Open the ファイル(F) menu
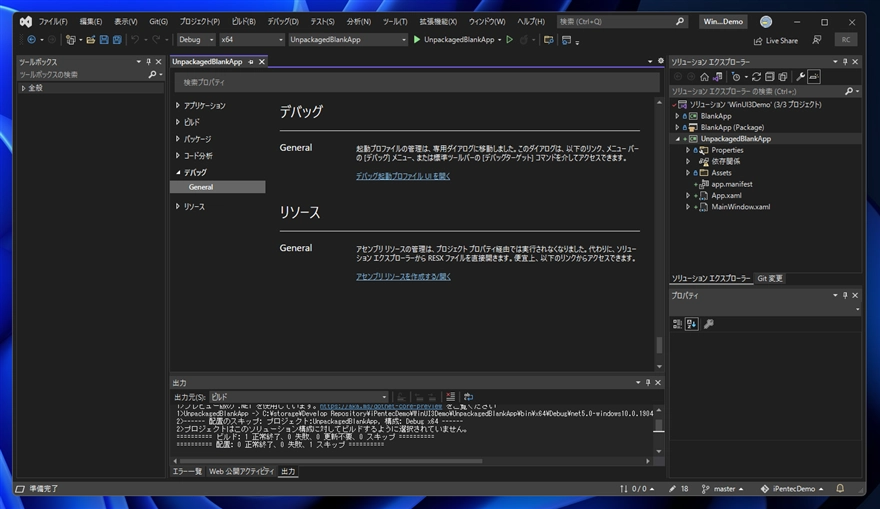The width and height of the screenshot is (880, 509). (x=53, y=21)
